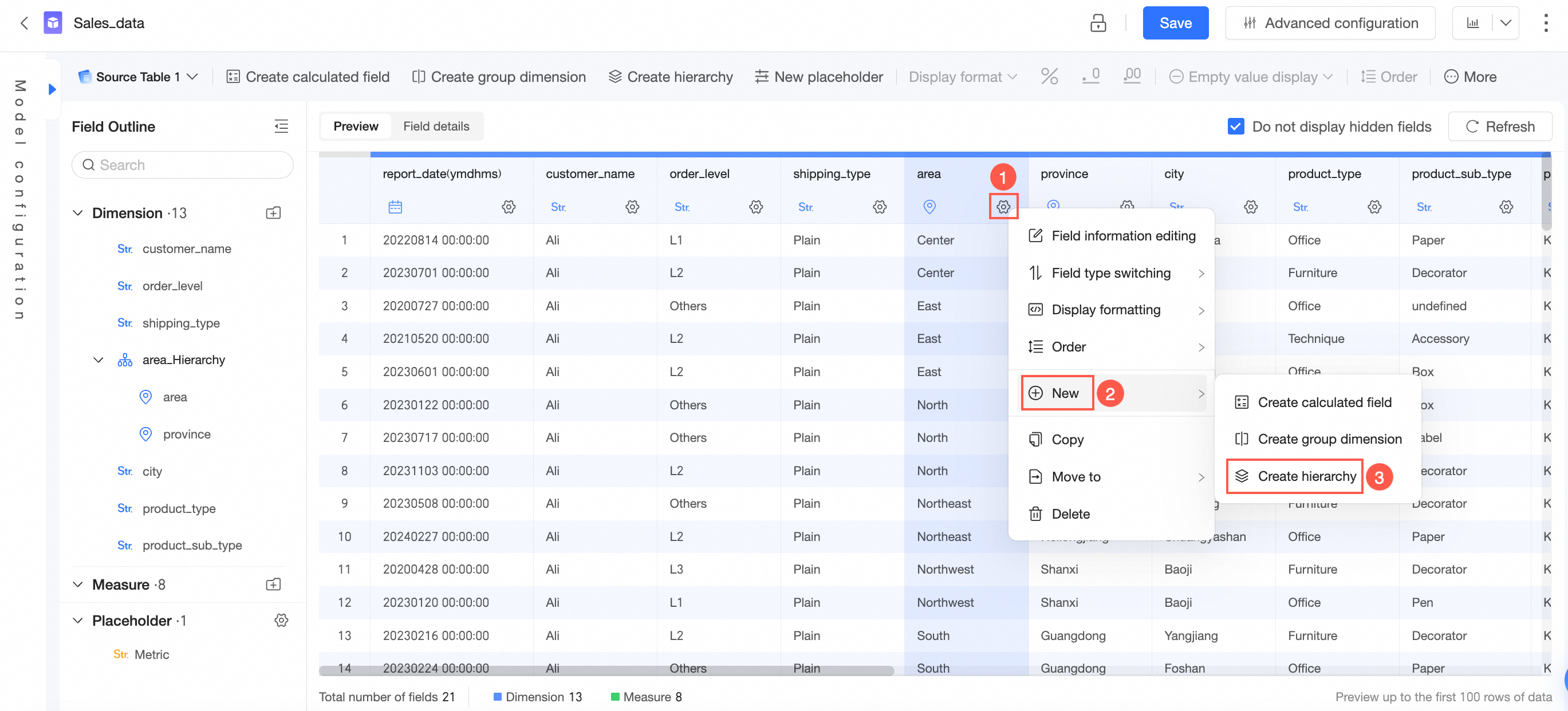This screenshot has width=1568, height=711.
Task: Collapse the area_Hierarchy node
Action: [98, 360]
